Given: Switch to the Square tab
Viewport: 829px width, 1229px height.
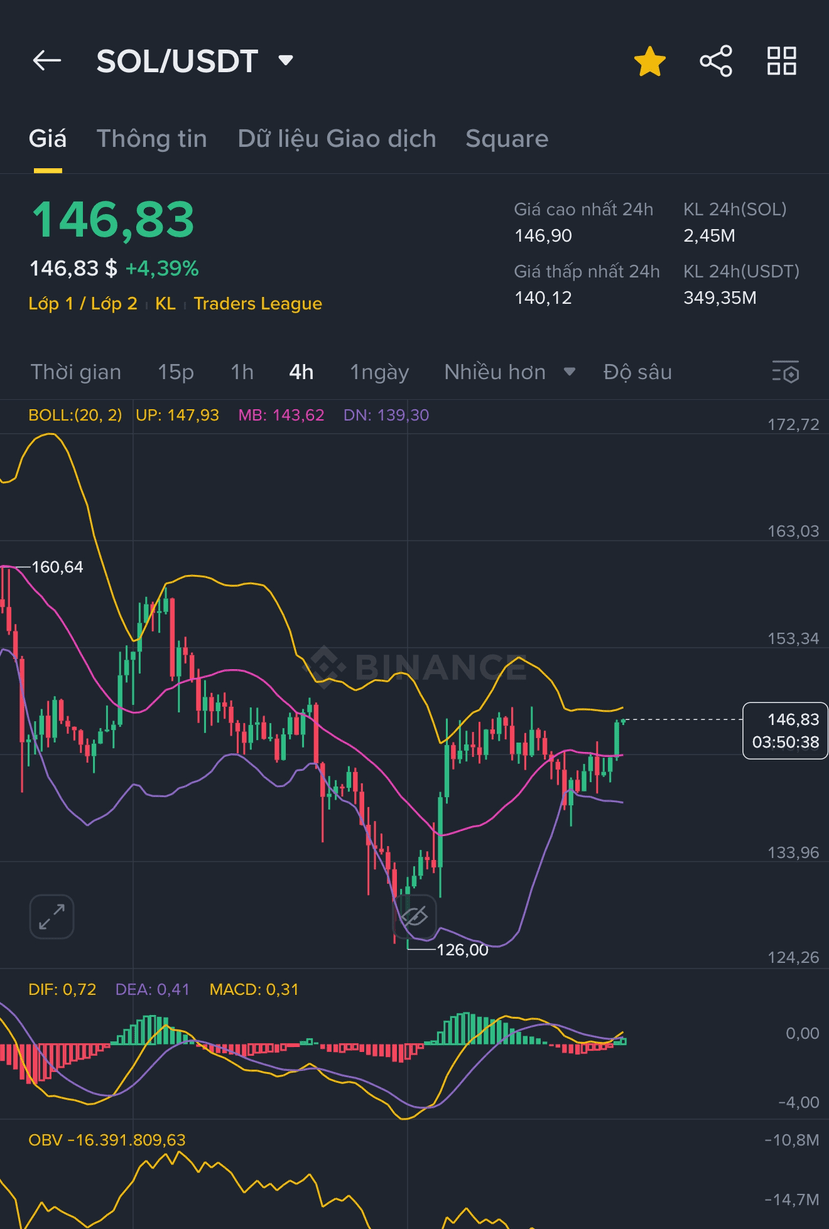Looking at the screenshot, I should 507,139.
